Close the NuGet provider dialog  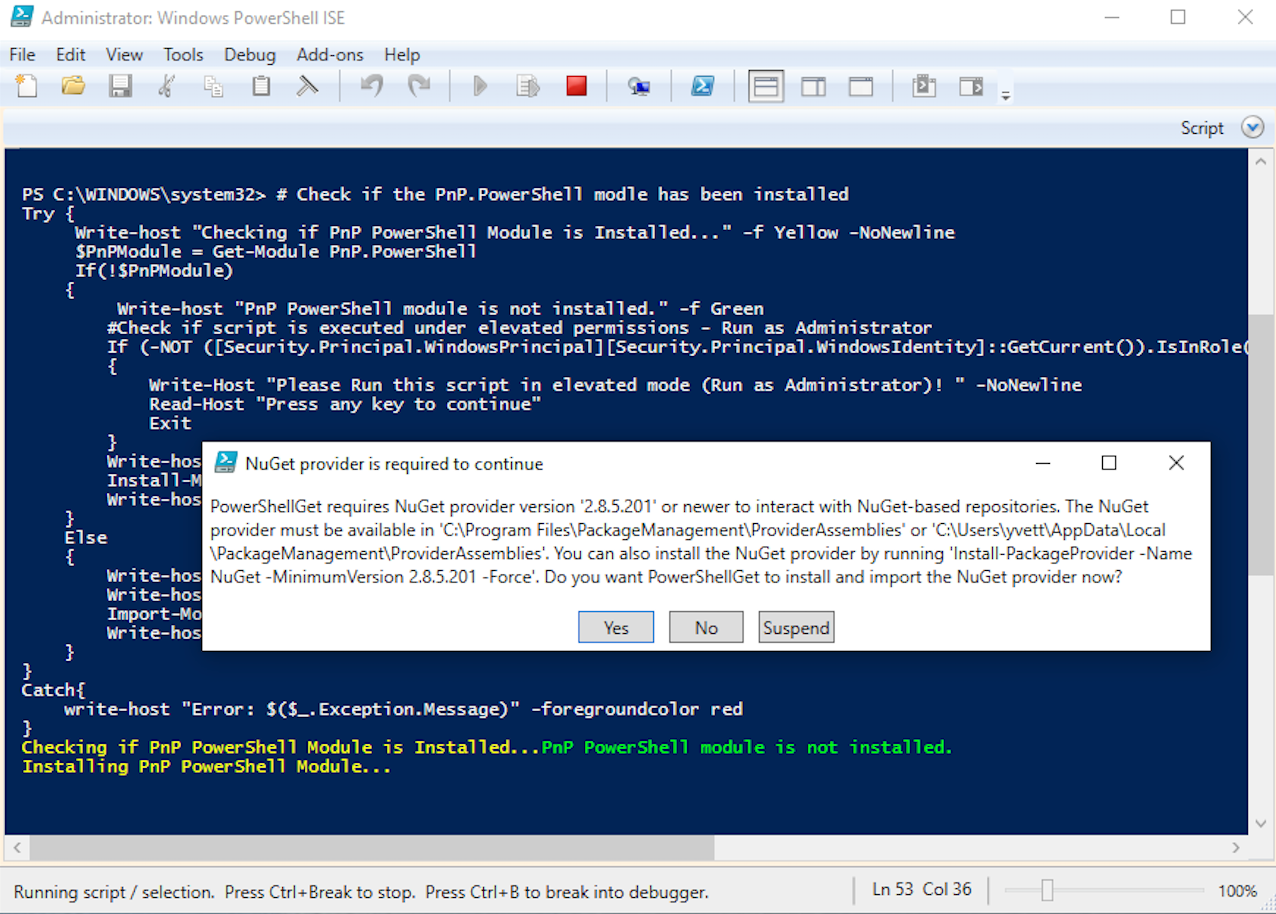click(x=1176, y=463)
